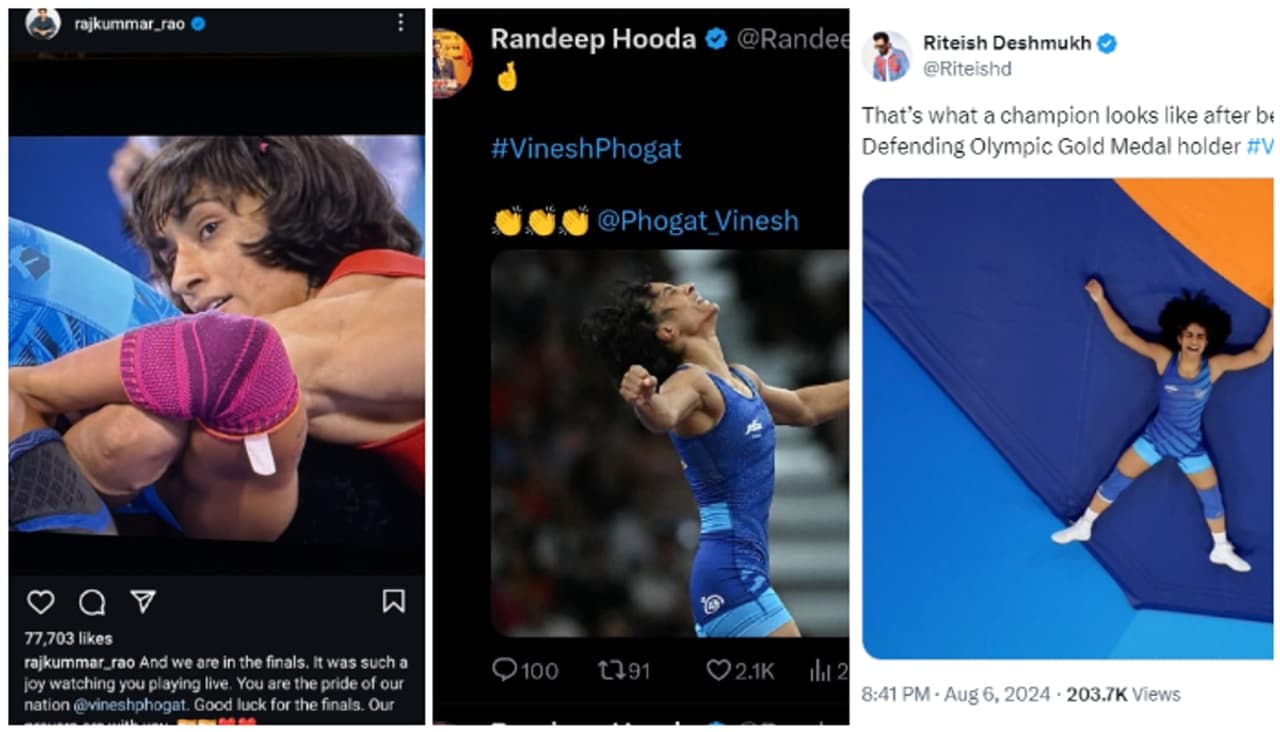Image resolution: width=1280 pixels, height=732 pixels.
Task: Open the three-dot options menu
Action: [401, 23]
